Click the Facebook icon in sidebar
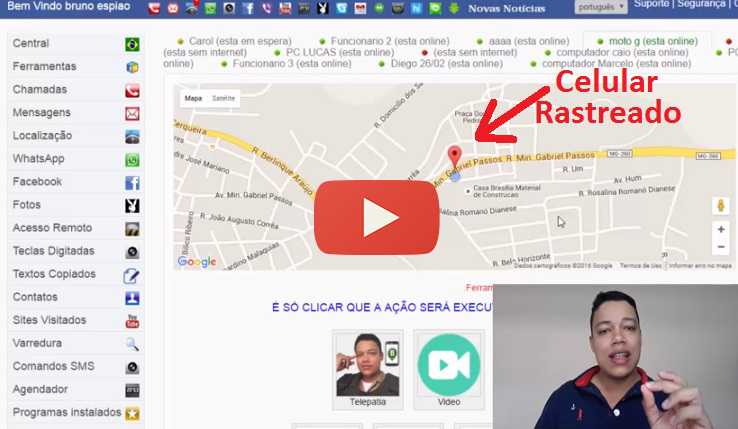 coord(132,183)
